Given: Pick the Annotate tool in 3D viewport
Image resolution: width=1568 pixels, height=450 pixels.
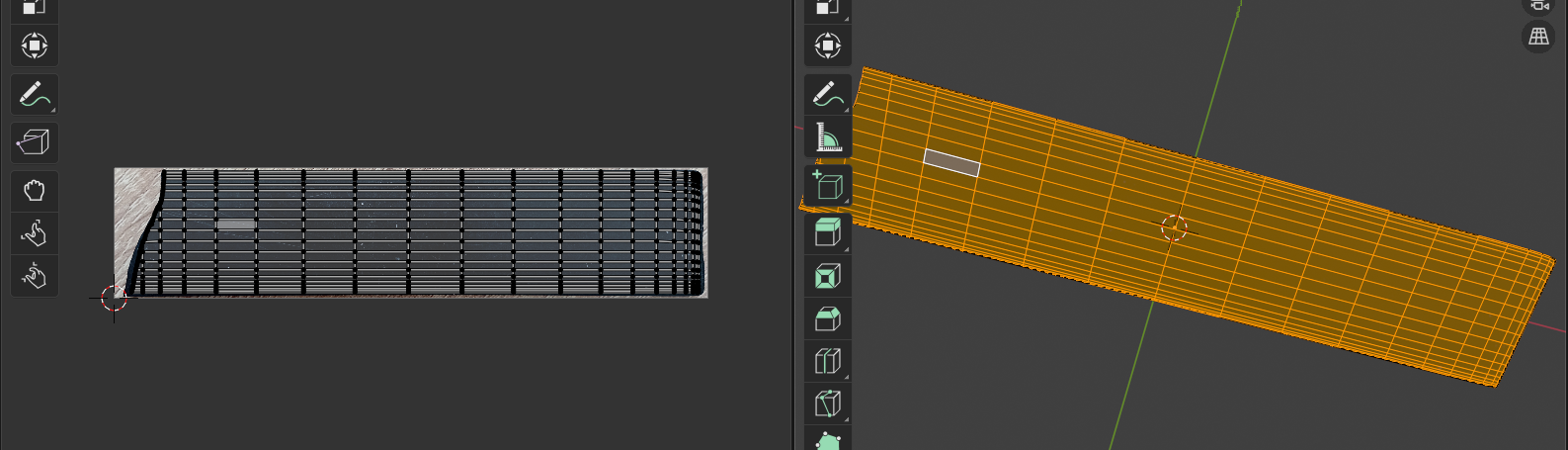Looking at the screenshot, I should (x=828, y=95).
